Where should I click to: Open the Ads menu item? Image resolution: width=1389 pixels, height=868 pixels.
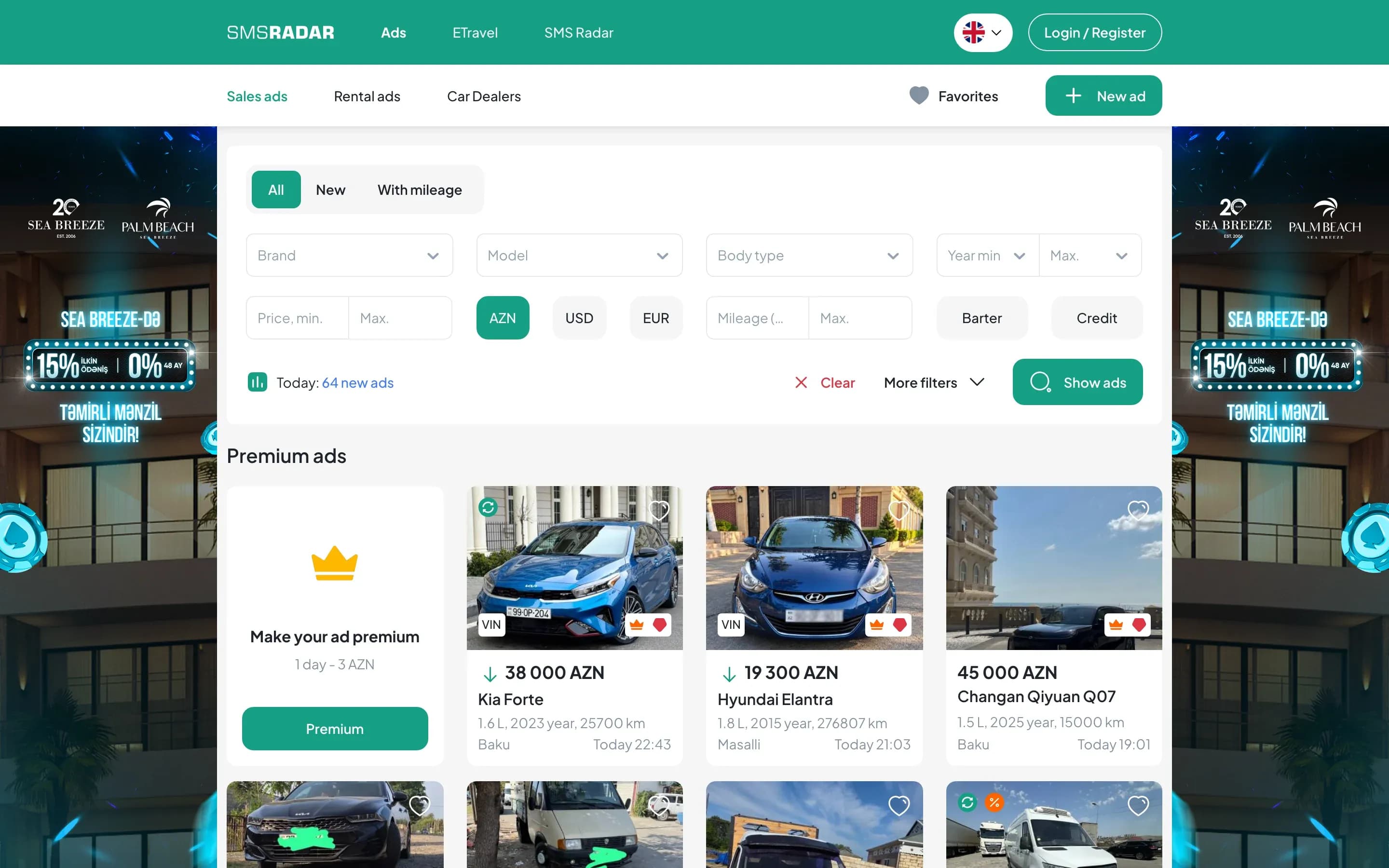[393, 33]
